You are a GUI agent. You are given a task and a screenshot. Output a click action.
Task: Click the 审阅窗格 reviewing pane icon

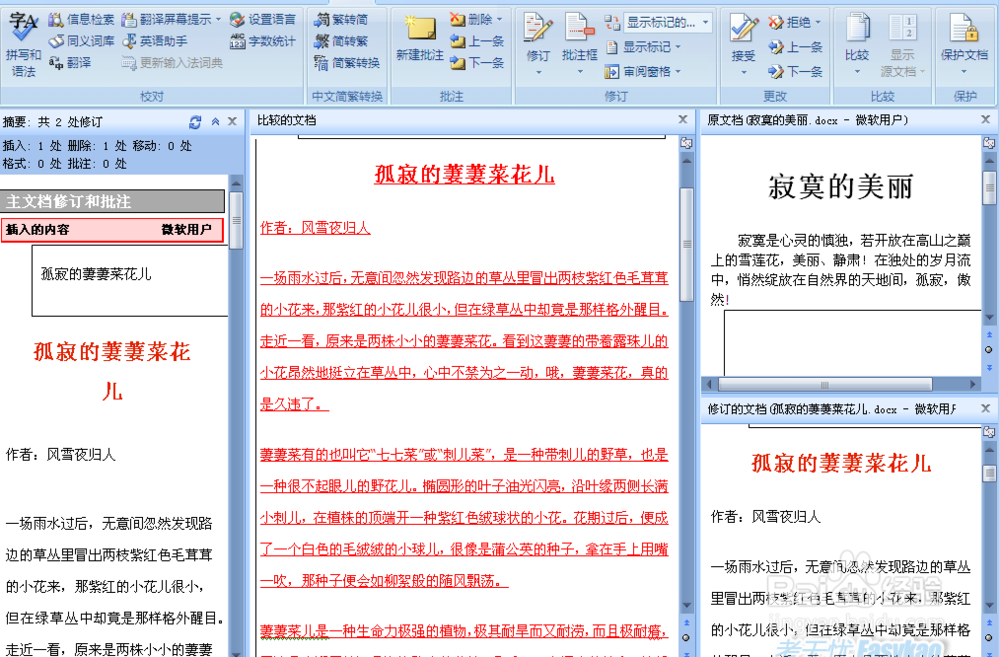click(x=612, y=71)
